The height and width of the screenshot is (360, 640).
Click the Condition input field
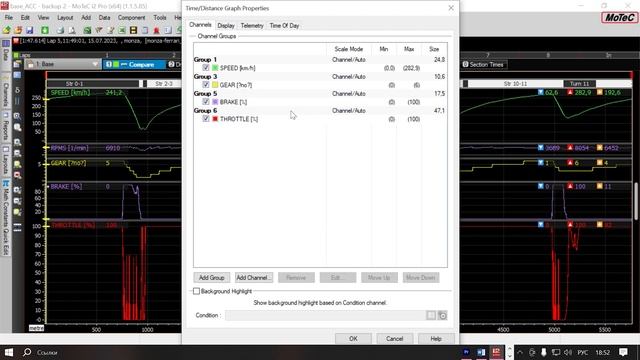click(x=325, y=315)
